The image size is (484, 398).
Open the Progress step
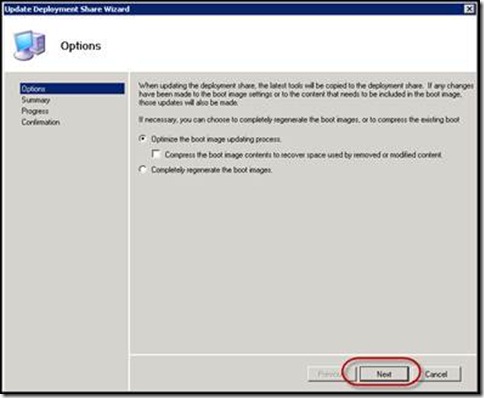click(x=35, y=111)
